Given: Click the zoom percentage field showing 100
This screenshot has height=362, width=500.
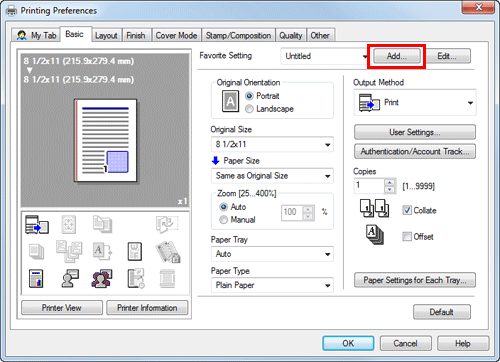Looking at the screenshot, I should click(292, 213).
